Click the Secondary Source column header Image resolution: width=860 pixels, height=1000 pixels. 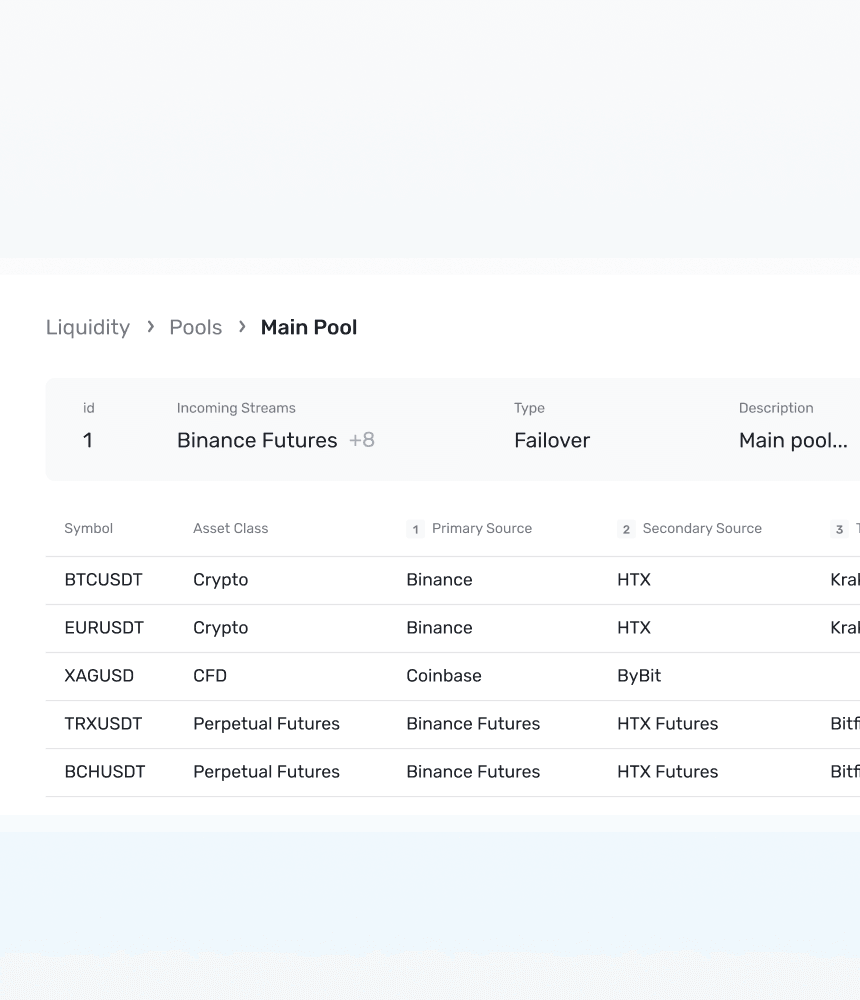[702, 528]
